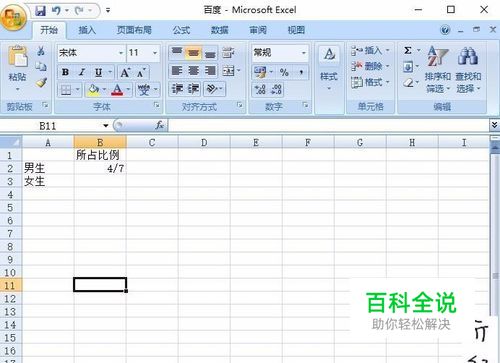Click the 插入 insert cells button
Screen dimensions: 500x363
370,51
